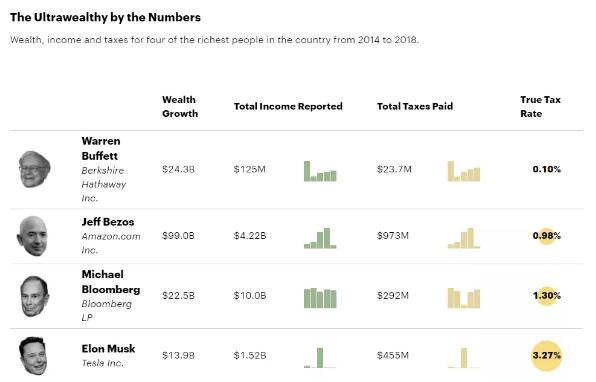Click Bezos's green income bar chart

click(x=320, y=238)
